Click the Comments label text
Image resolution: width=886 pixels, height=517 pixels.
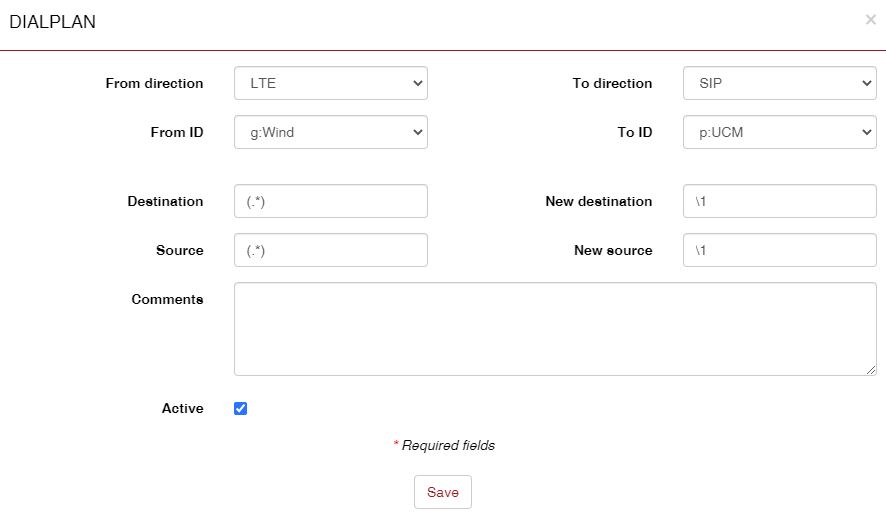(167, 299)
